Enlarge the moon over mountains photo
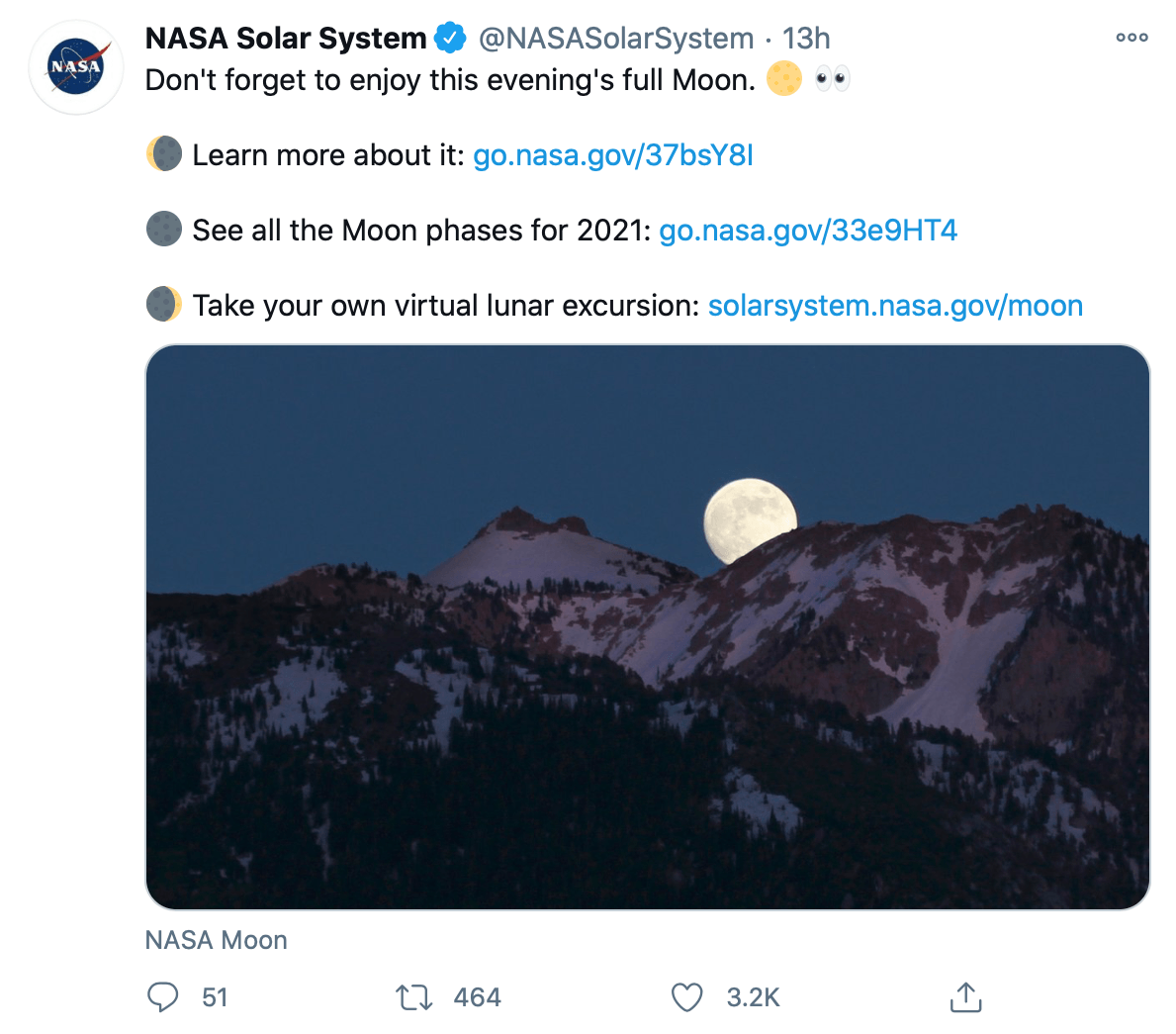Screen dimensions: 1176x1034 click(x=647, y=626)
